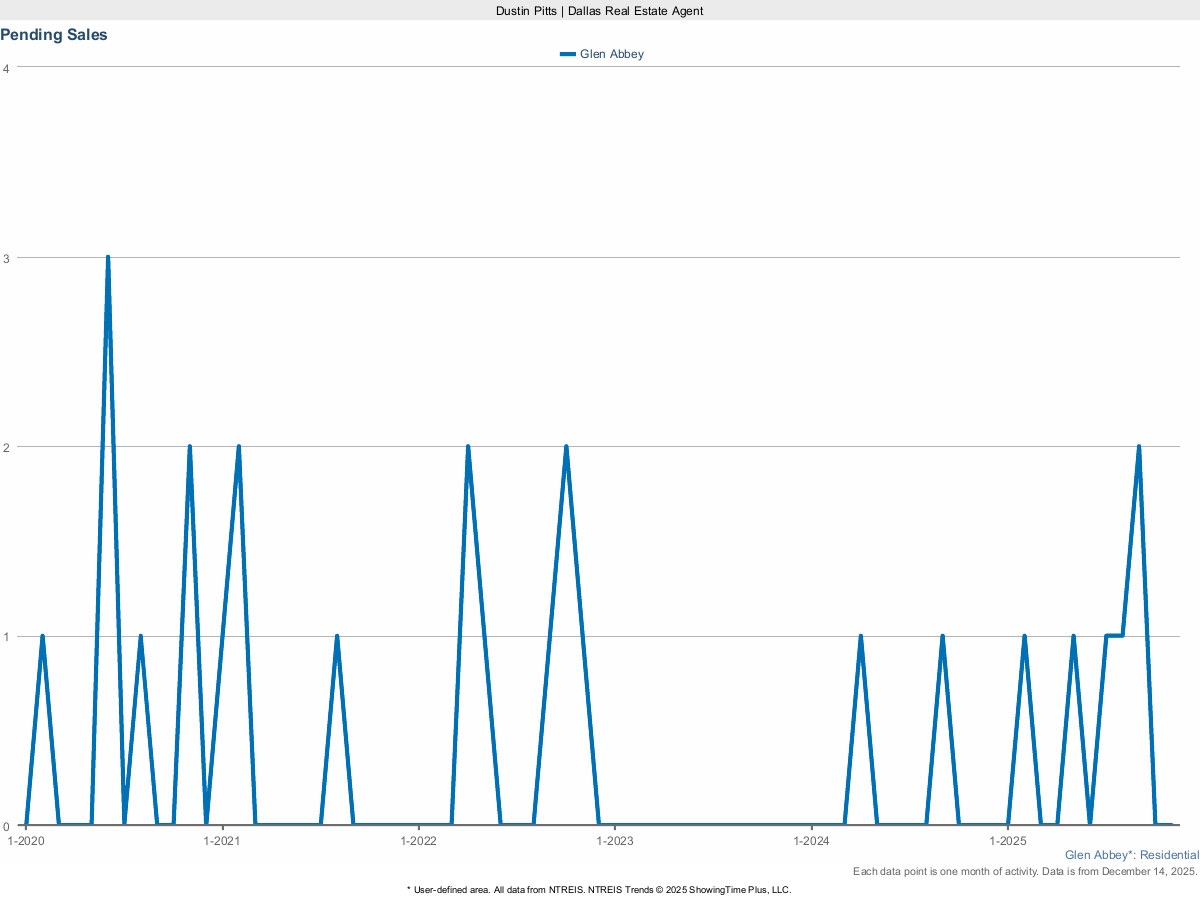Click the 1-2022 axis label
Screen dimensions: 1200x900
coord(420,841)
